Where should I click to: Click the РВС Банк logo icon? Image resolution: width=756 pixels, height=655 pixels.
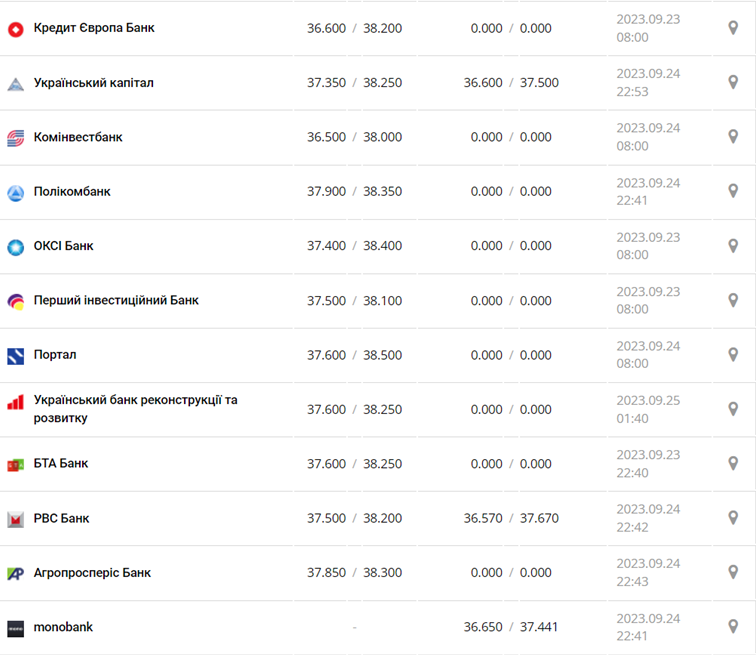point(15,519)
